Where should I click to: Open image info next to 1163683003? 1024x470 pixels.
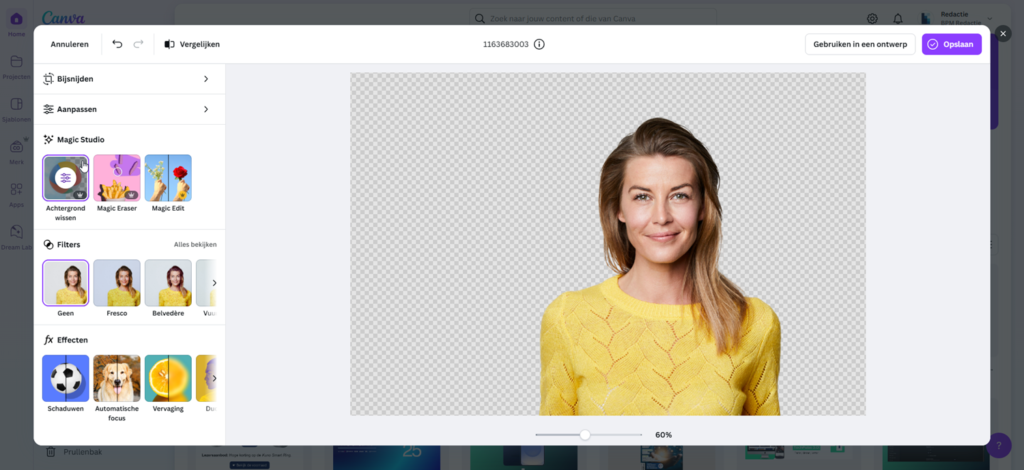click(539, 44)
